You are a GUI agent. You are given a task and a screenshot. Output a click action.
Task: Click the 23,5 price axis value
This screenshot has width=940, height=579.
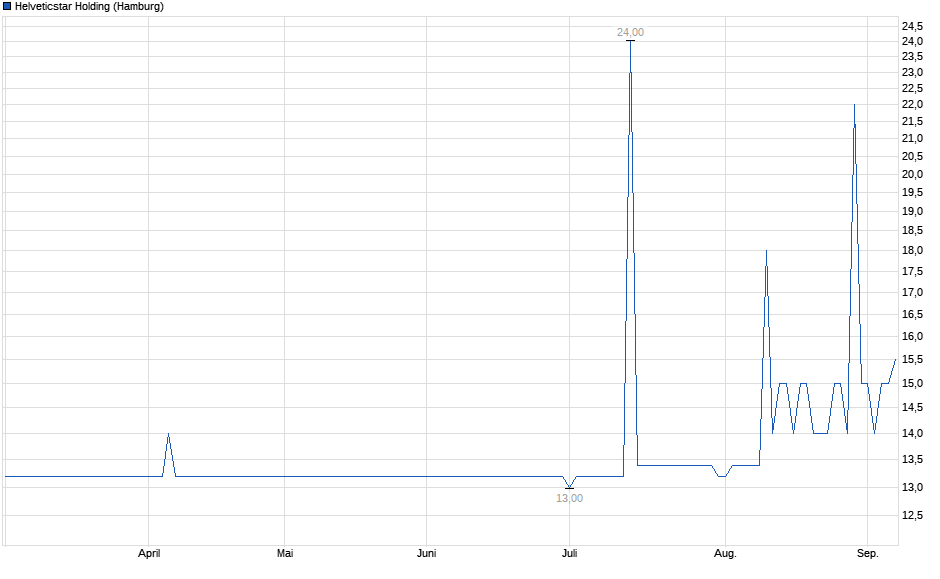pos(912,57)
